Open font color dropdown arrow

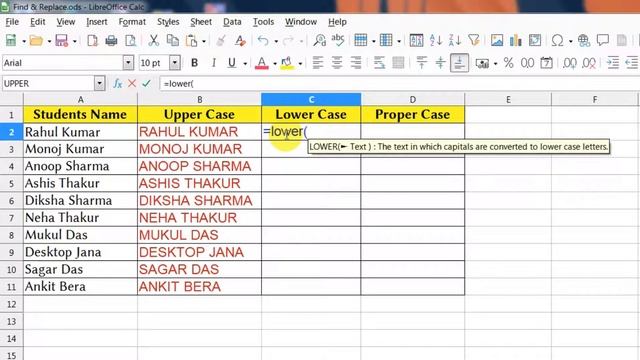pyautogui.click(x=275, y=63)
